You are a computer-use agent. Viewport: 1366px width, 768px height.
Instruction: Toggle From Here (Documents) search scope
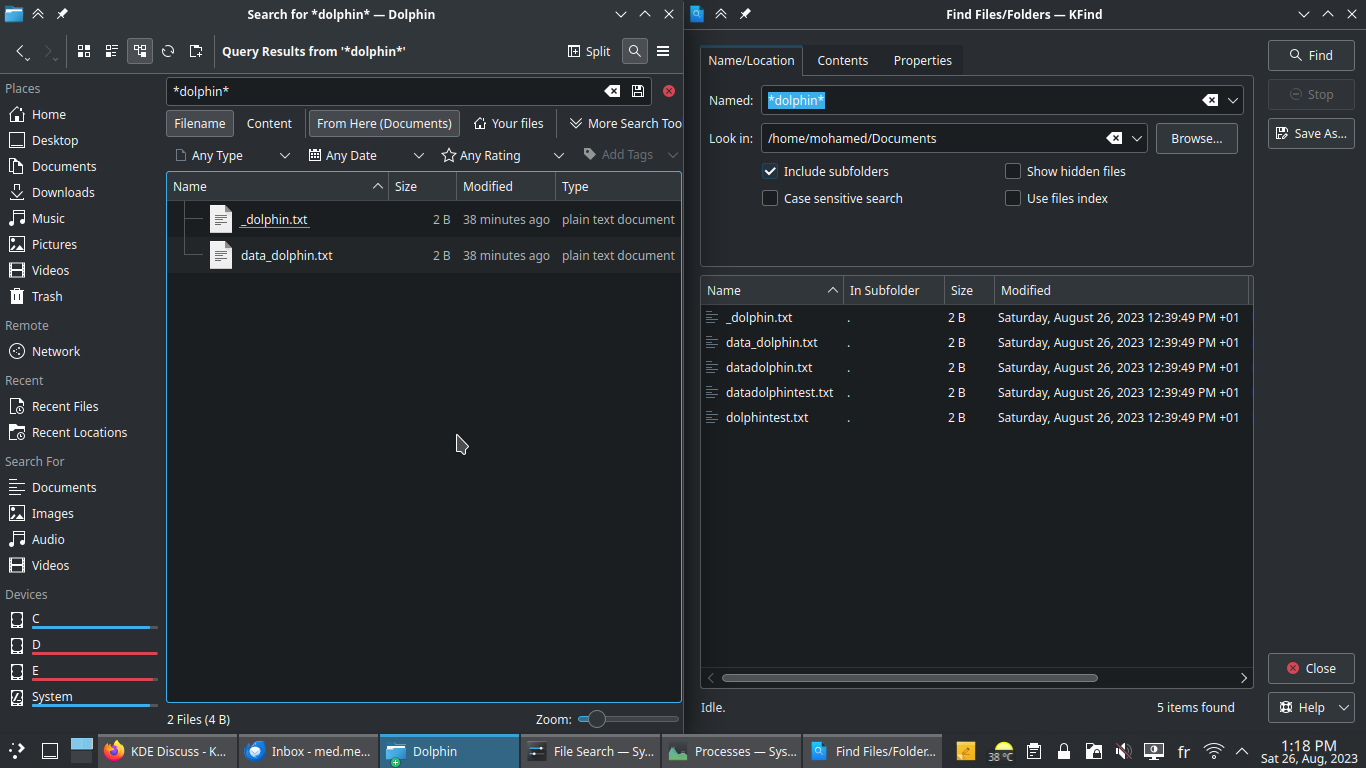(384, 123)
